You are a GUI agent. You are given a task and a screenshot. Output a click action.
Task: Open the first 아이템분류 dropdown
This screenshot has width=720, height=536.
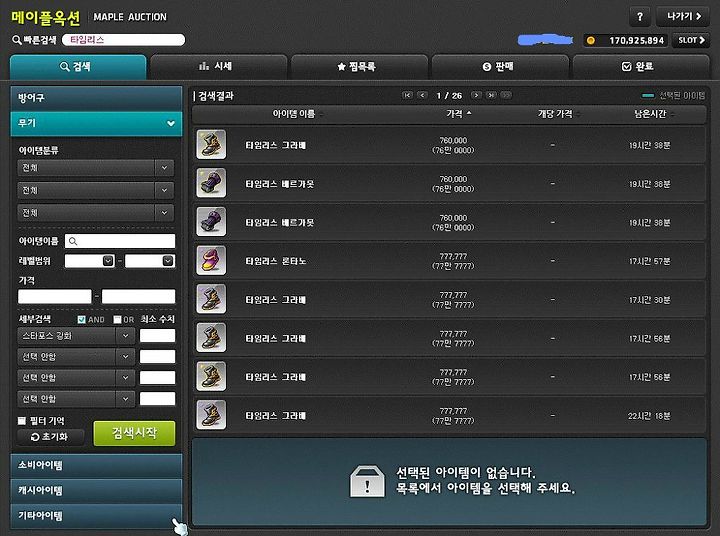coord(96,168)
